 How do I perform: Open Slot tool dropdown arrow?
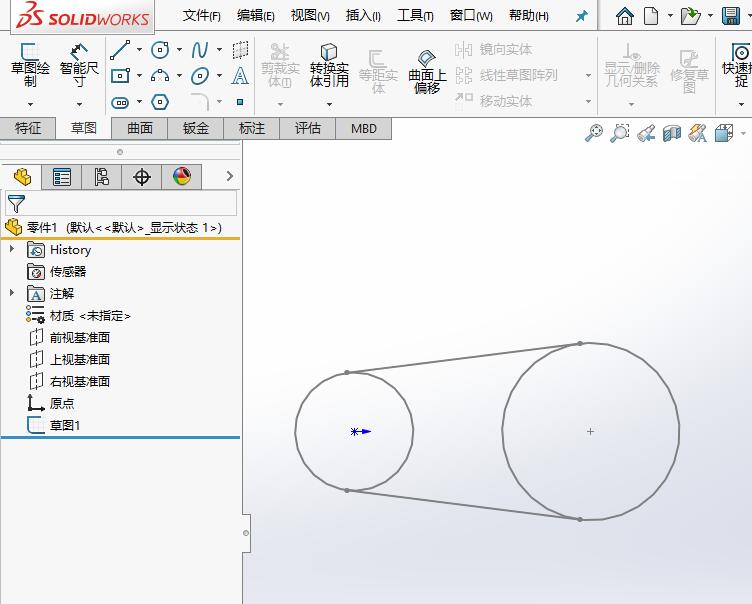click(139, 102)
